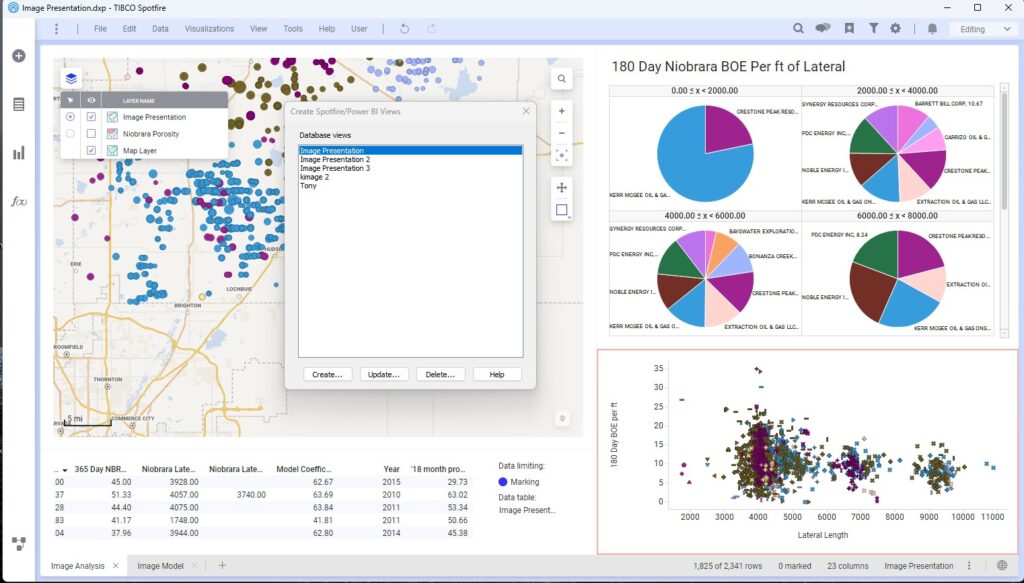This screenshot has height=583, width=1024.
Task: Click the blue Marking color circle
Action: tap(503, 482)
